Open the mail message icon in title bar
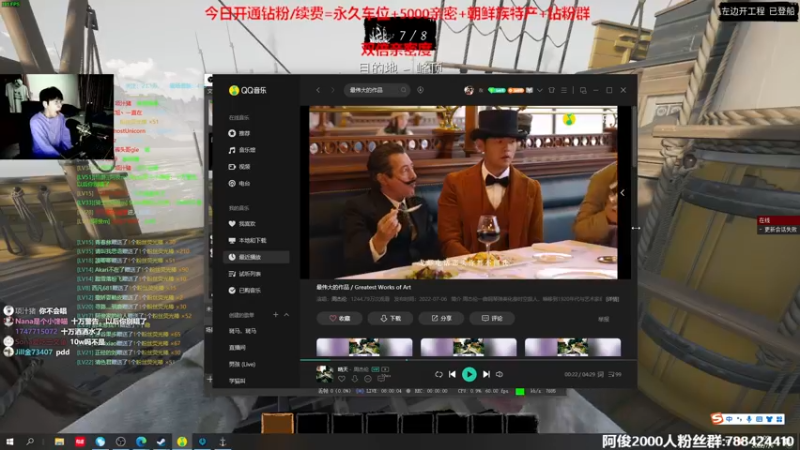Screen dimensions: 800x450 (x=530, y=90)
